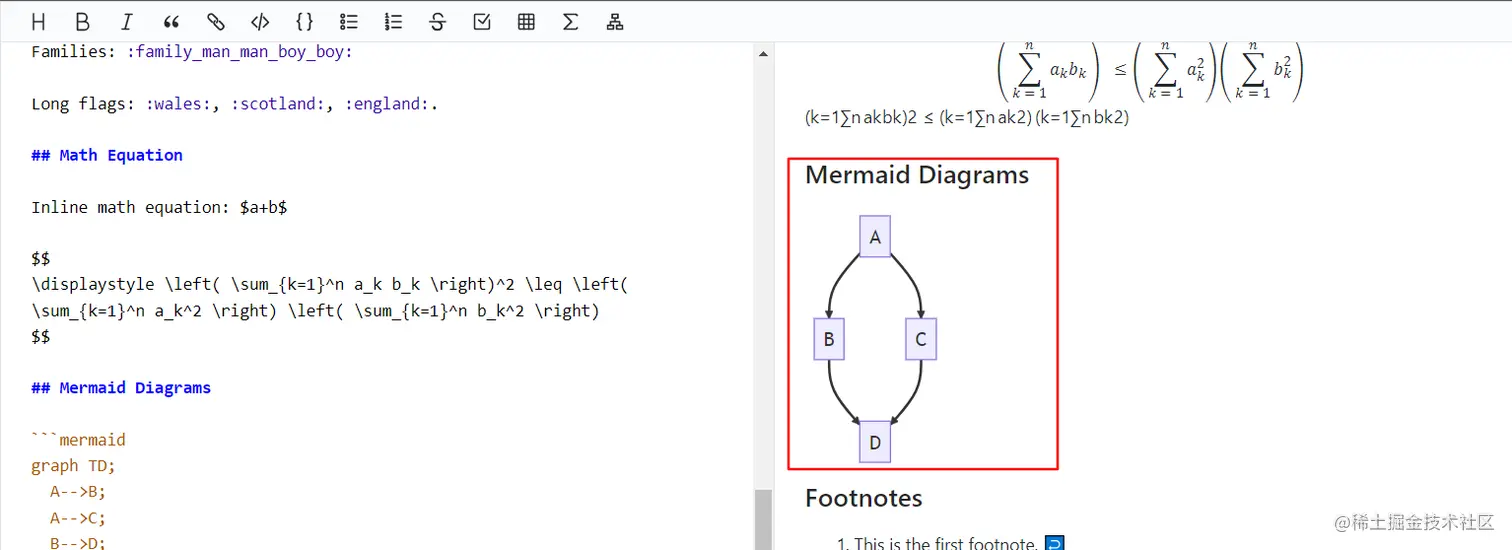Image resolution: width=1512 pixels, height=550 pixels.
Task: Insert a task list checkbox
Action: coord(482,22)
